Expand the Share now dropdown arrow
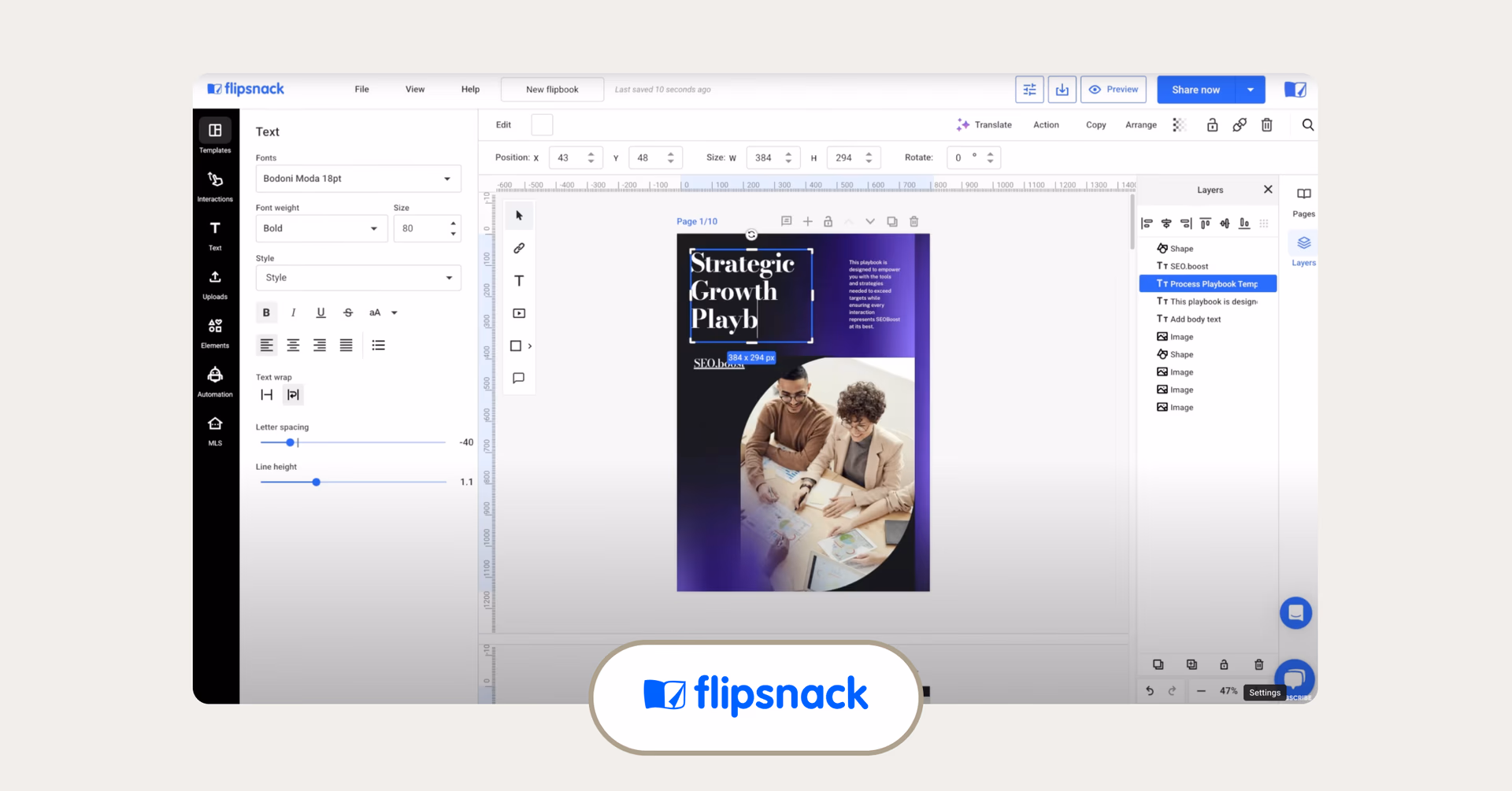Screen dimensions: 1512x791 [1251, 90]
